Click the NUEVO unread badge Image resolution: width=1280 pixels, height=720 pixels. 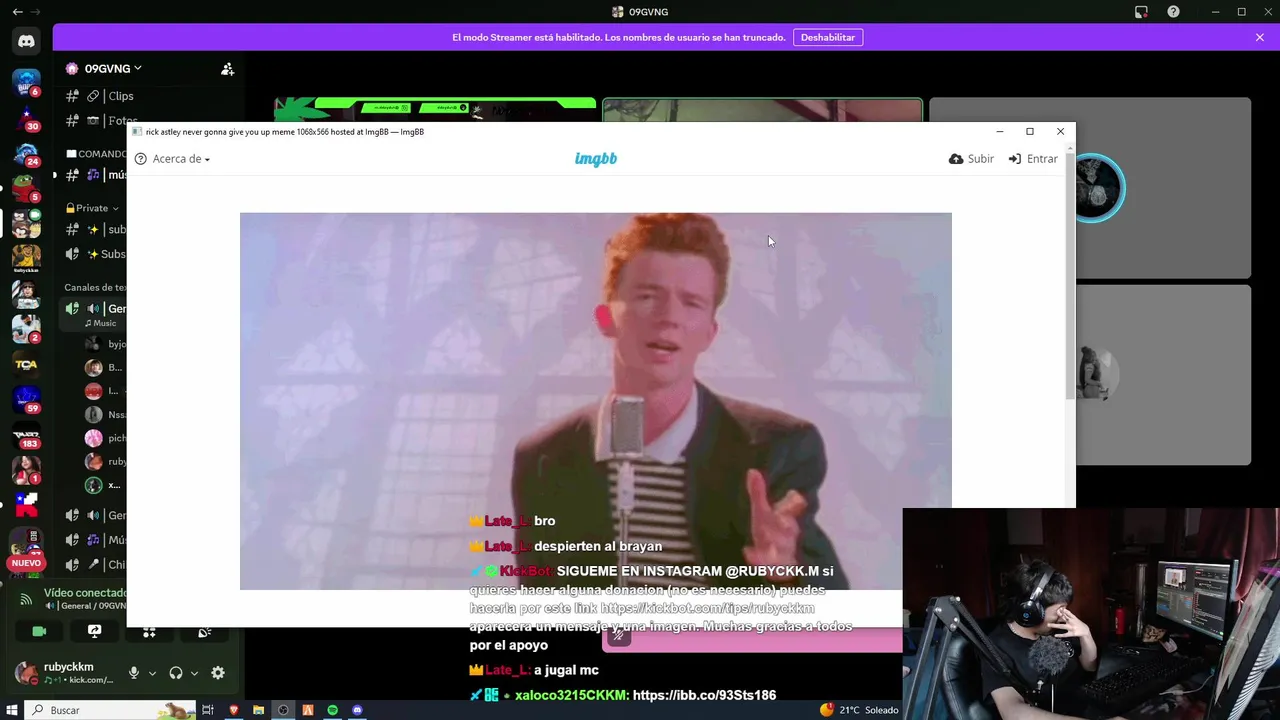point(26,563)
